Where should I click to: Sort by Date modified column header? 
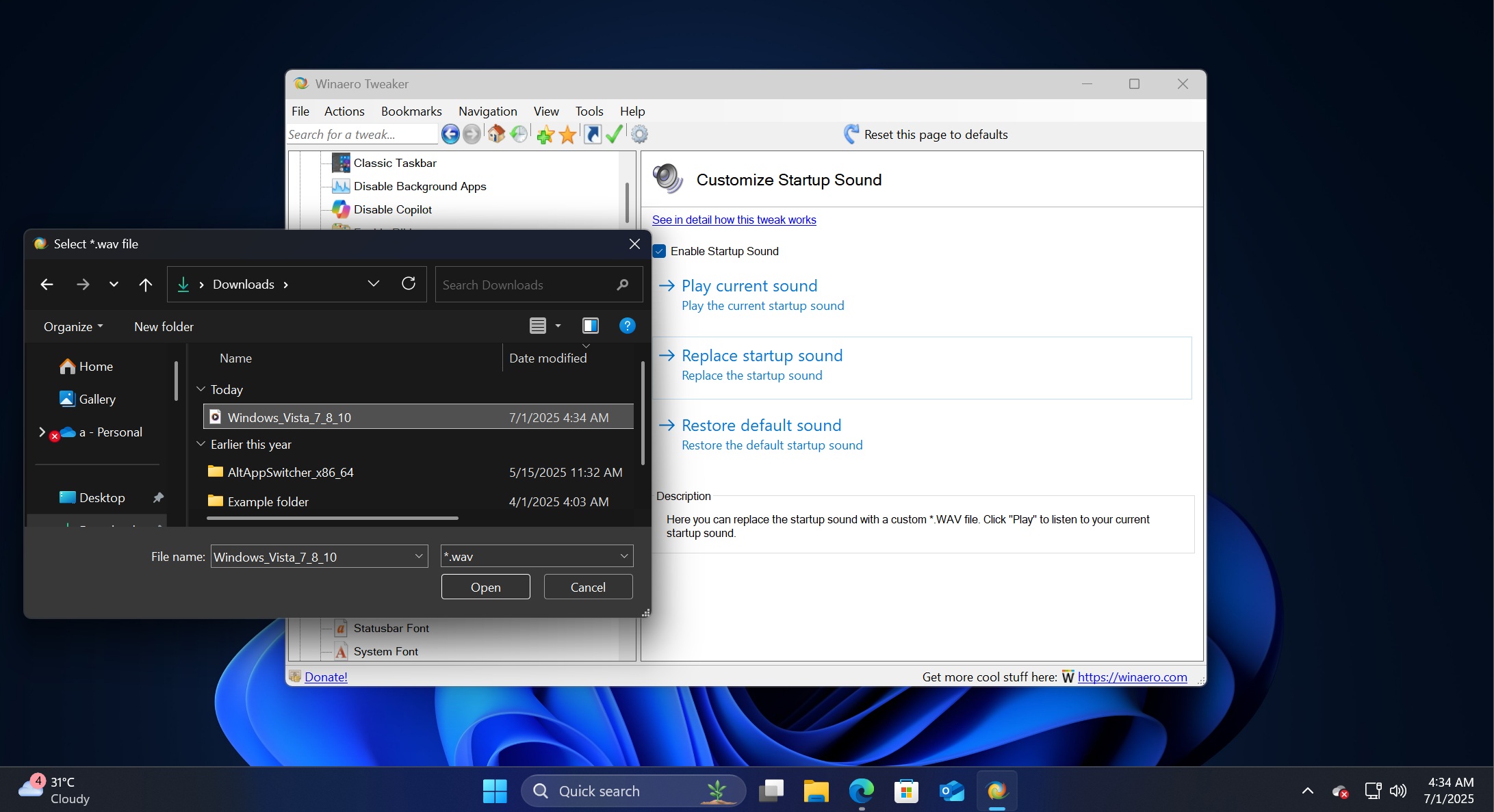tap(548, 358)
